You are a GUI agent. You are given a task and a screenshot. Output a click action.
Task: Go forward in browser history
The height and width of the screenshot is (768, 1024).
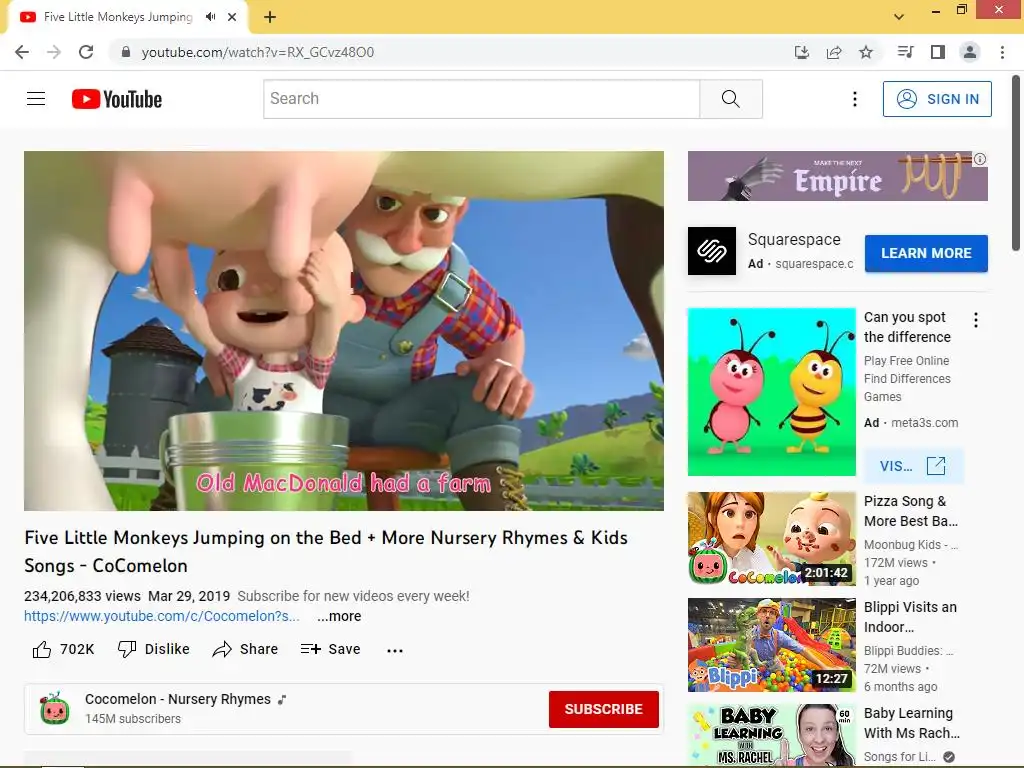[54, 52]
